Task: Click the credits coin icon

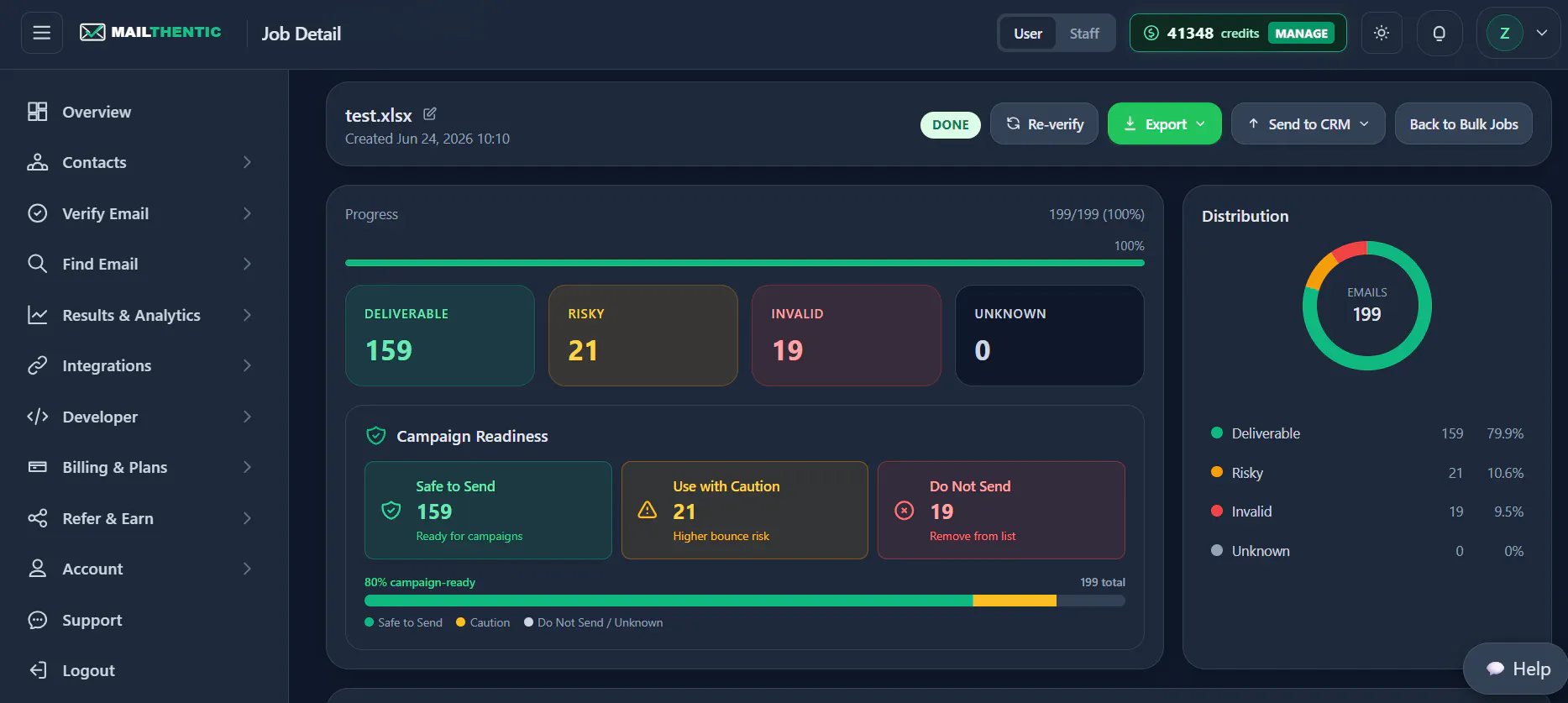Action: [1151, 33]
